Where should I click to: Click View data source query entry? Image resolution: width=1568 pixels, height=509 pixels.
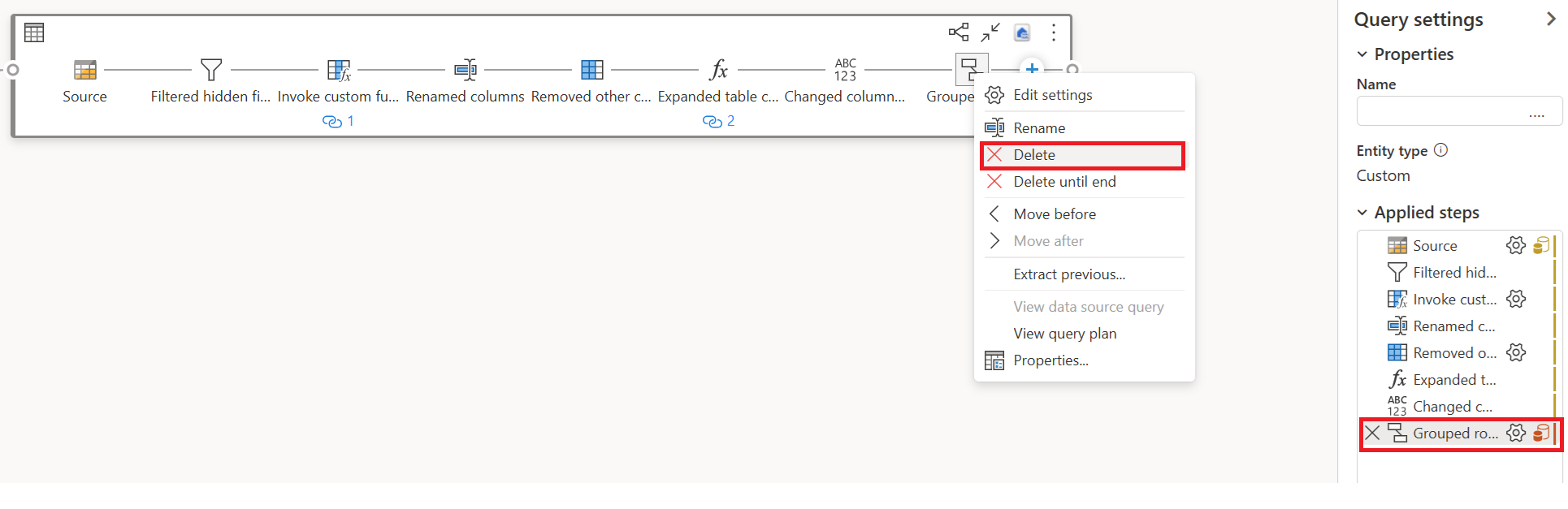coord(1085,307)
